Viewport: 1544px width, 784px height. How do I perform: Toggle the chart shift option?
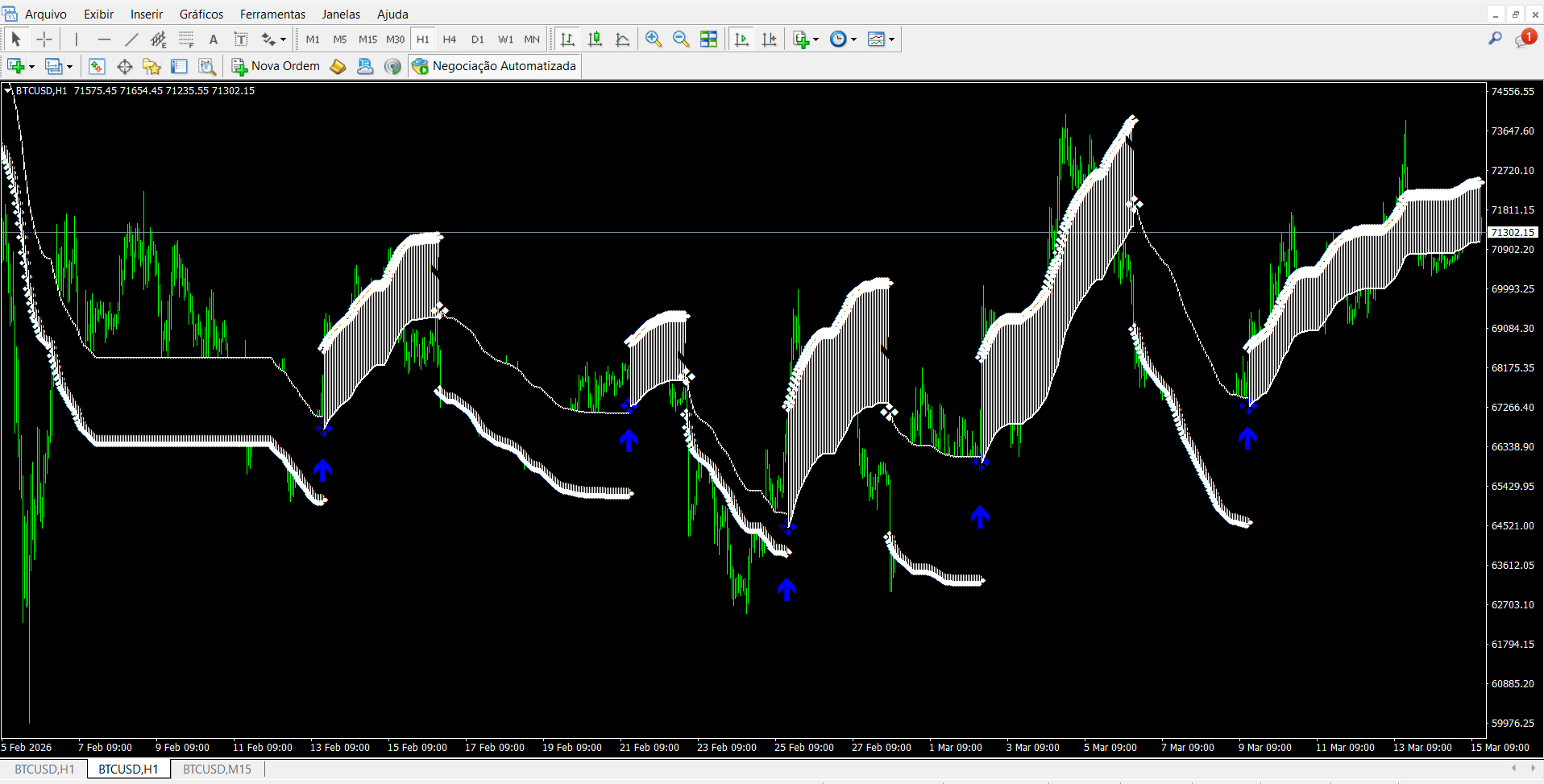click(770, 39)
